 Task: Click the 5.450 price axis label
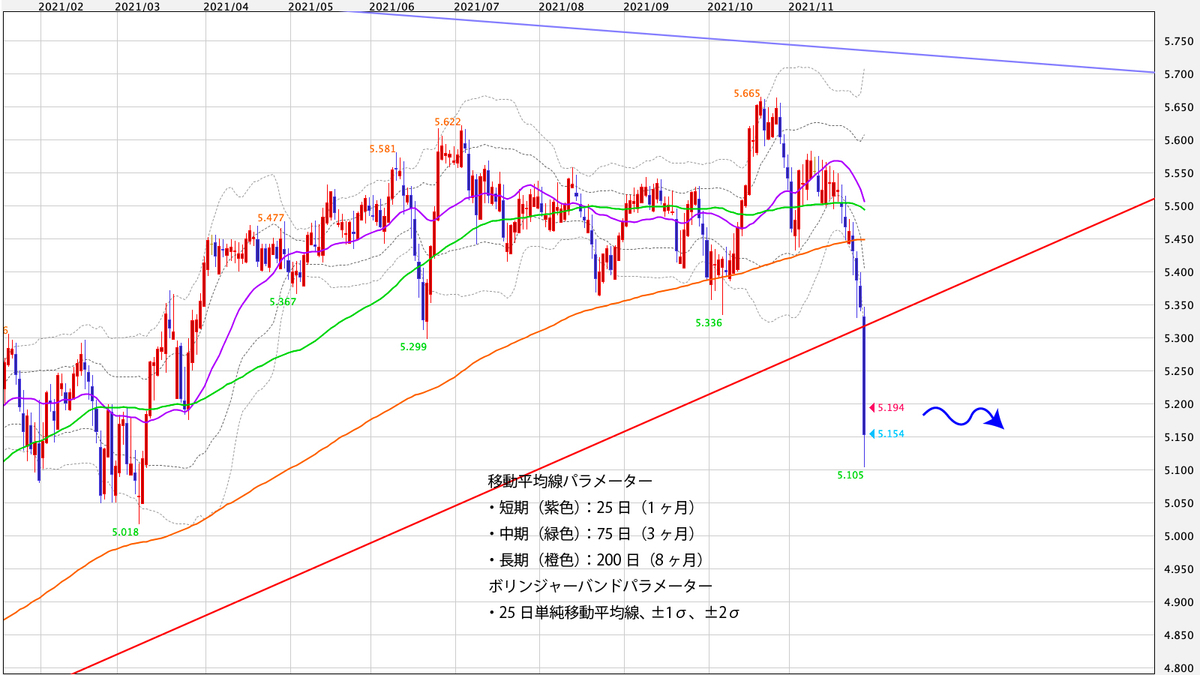coord(1179,239)
